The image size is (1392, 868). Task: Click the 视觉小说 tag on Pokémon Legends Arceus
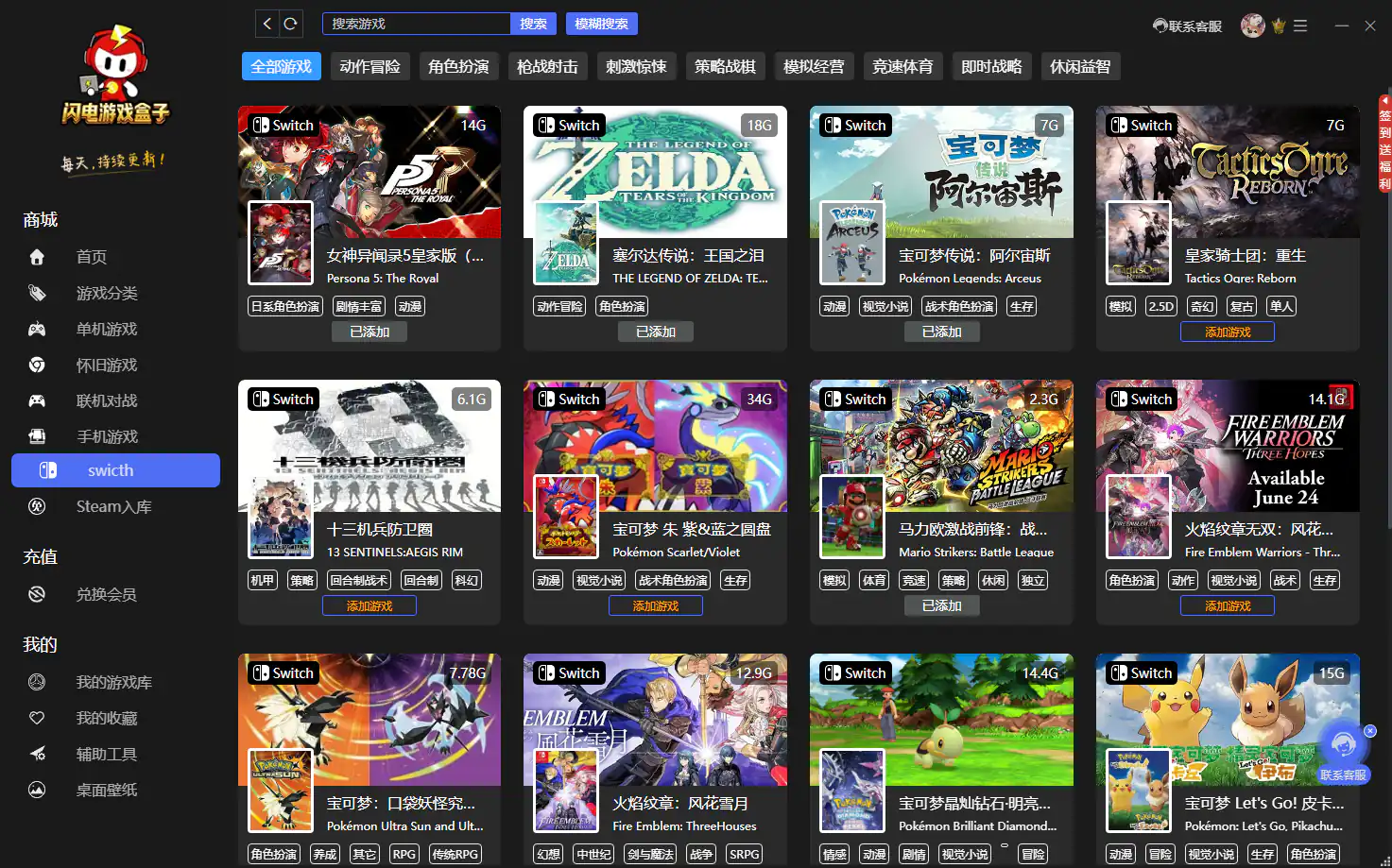885,306
